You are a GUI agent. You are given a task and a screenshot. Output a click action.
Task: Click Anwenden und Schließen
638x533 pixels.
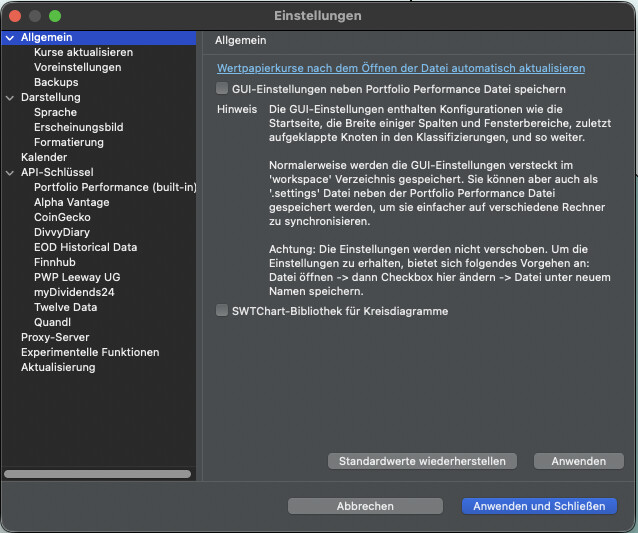tap(539, 506)
